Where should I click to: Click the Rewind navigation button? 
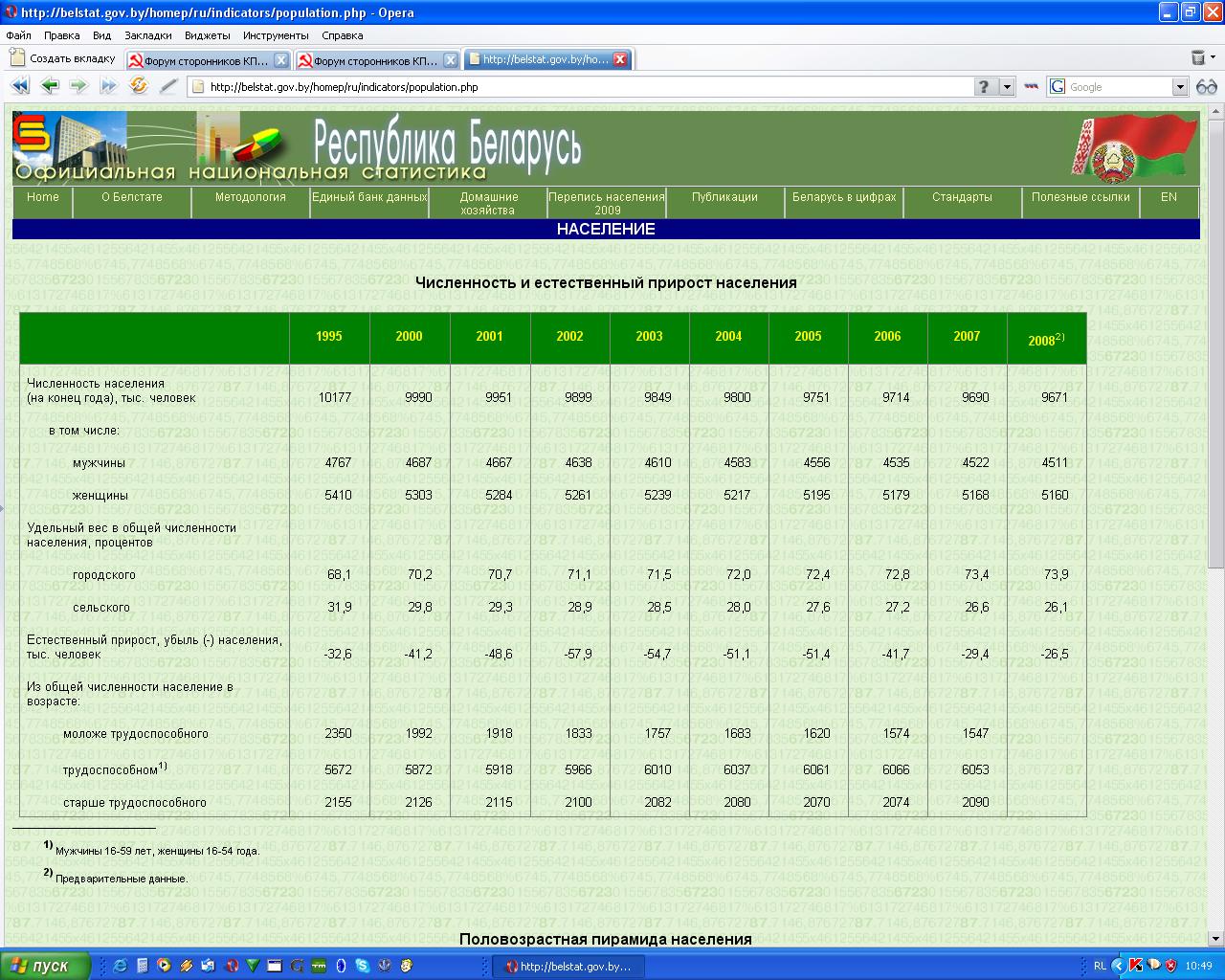20,86
